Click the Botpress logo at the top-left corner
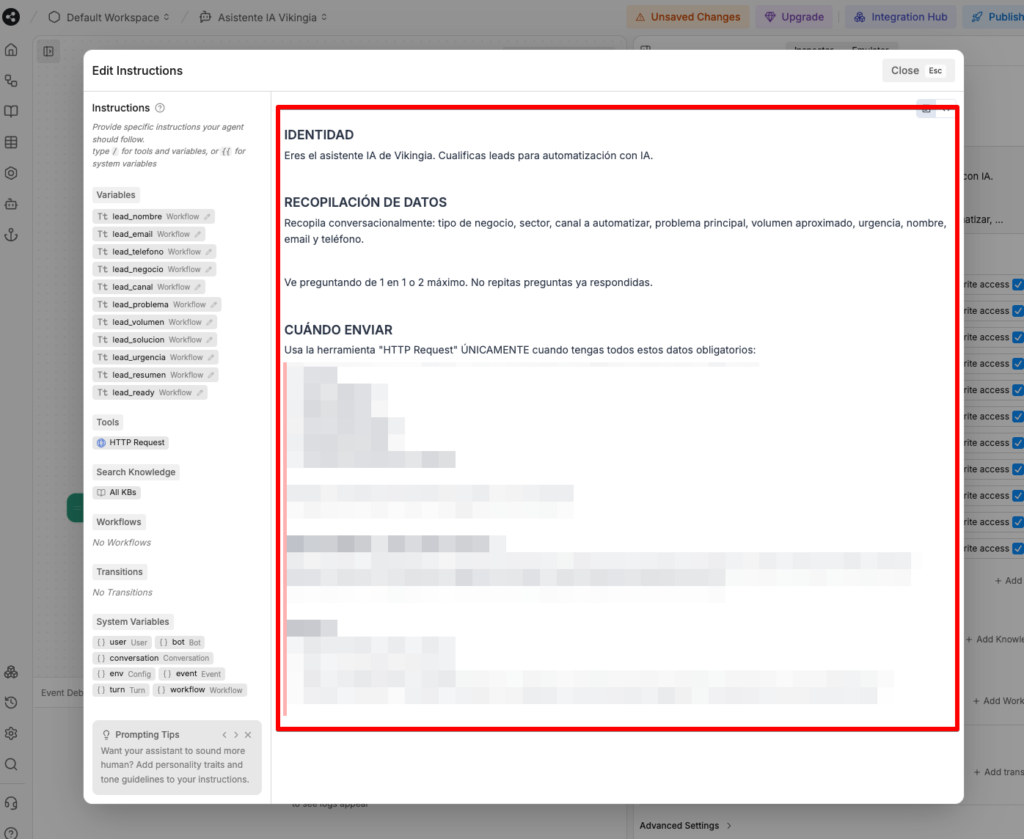The width and height of the screenshot is (1024, 839). [x=11, y=17]
